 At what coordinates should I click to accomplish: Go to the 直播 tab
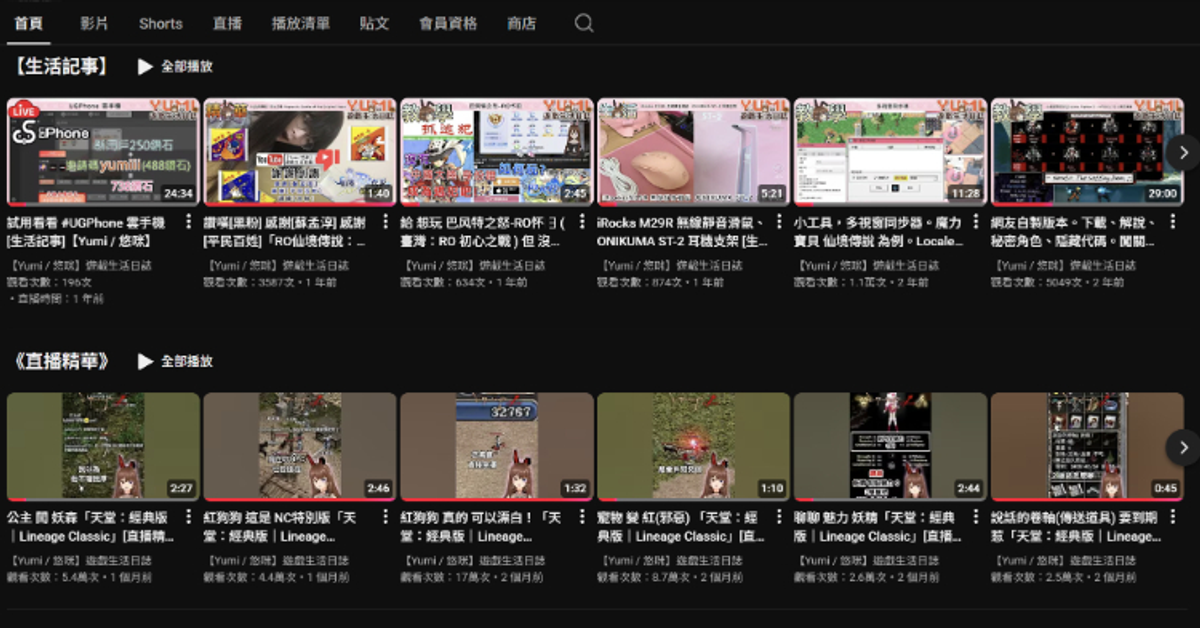click(x=227, y=23)
